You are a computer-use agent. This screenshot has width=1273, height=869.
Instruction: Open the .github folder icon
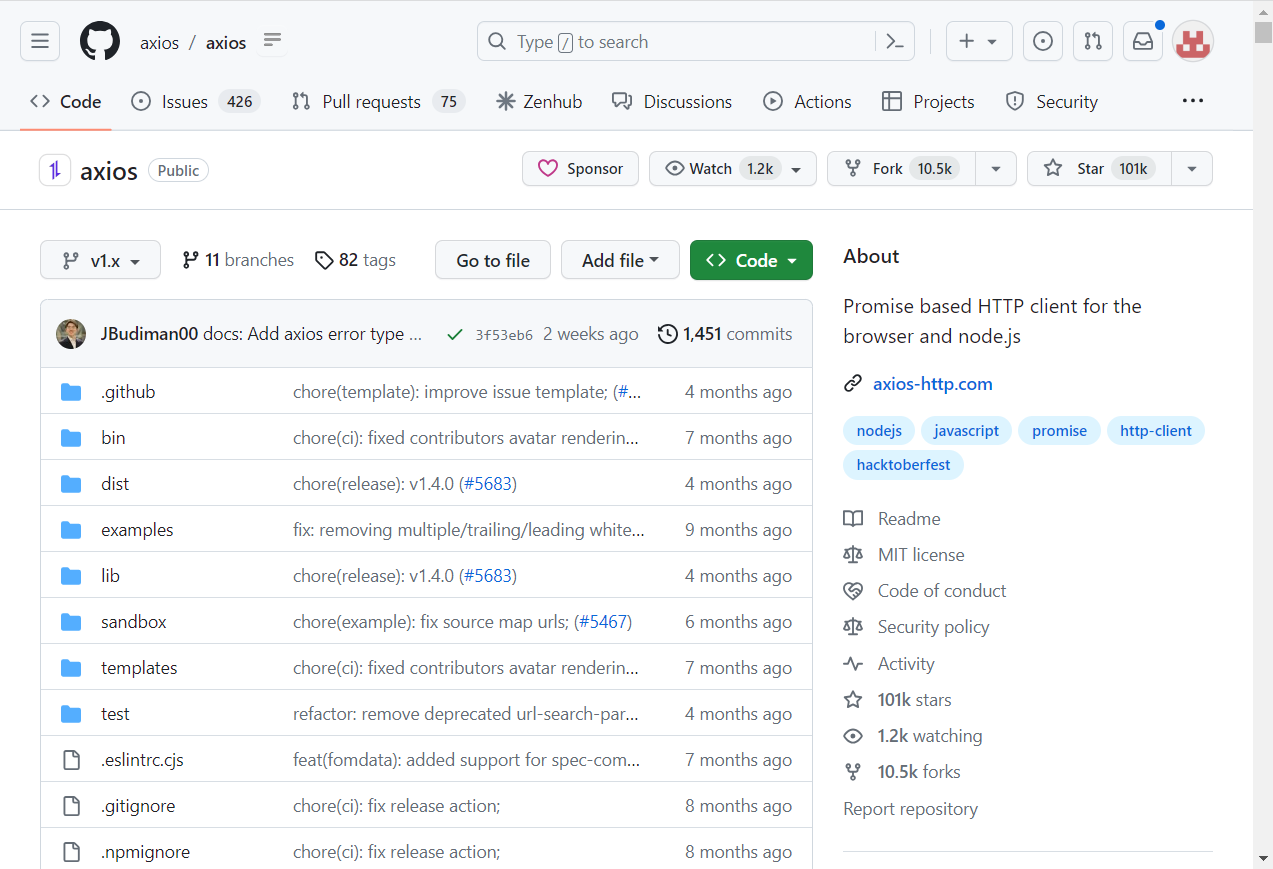71,392
